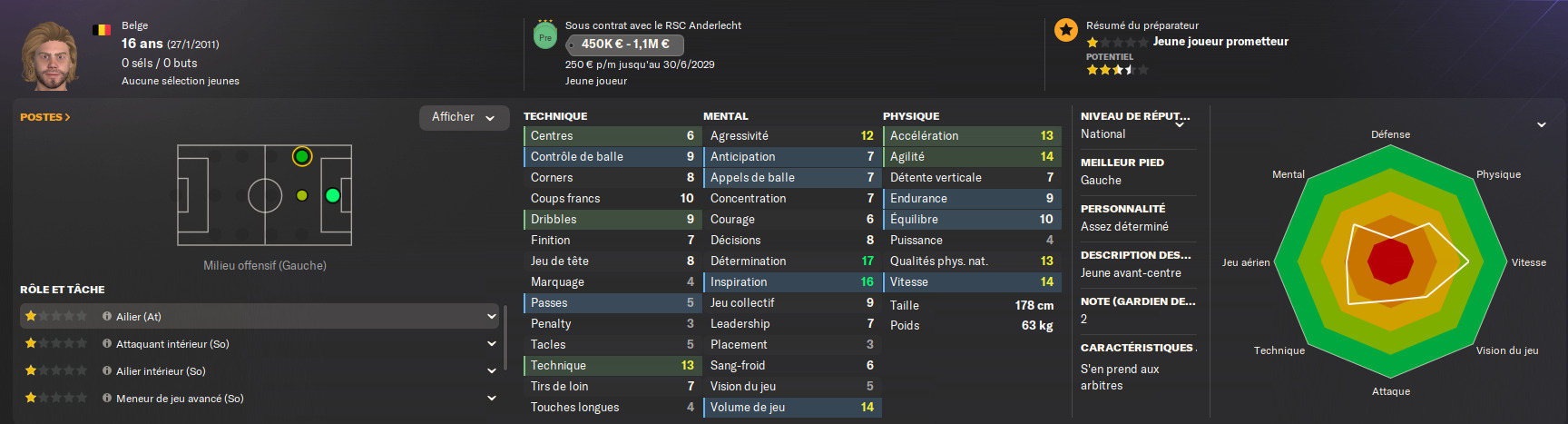Click the player face portrait
The height and width of the screenshot is (424, 1568).
click(50, 56)
